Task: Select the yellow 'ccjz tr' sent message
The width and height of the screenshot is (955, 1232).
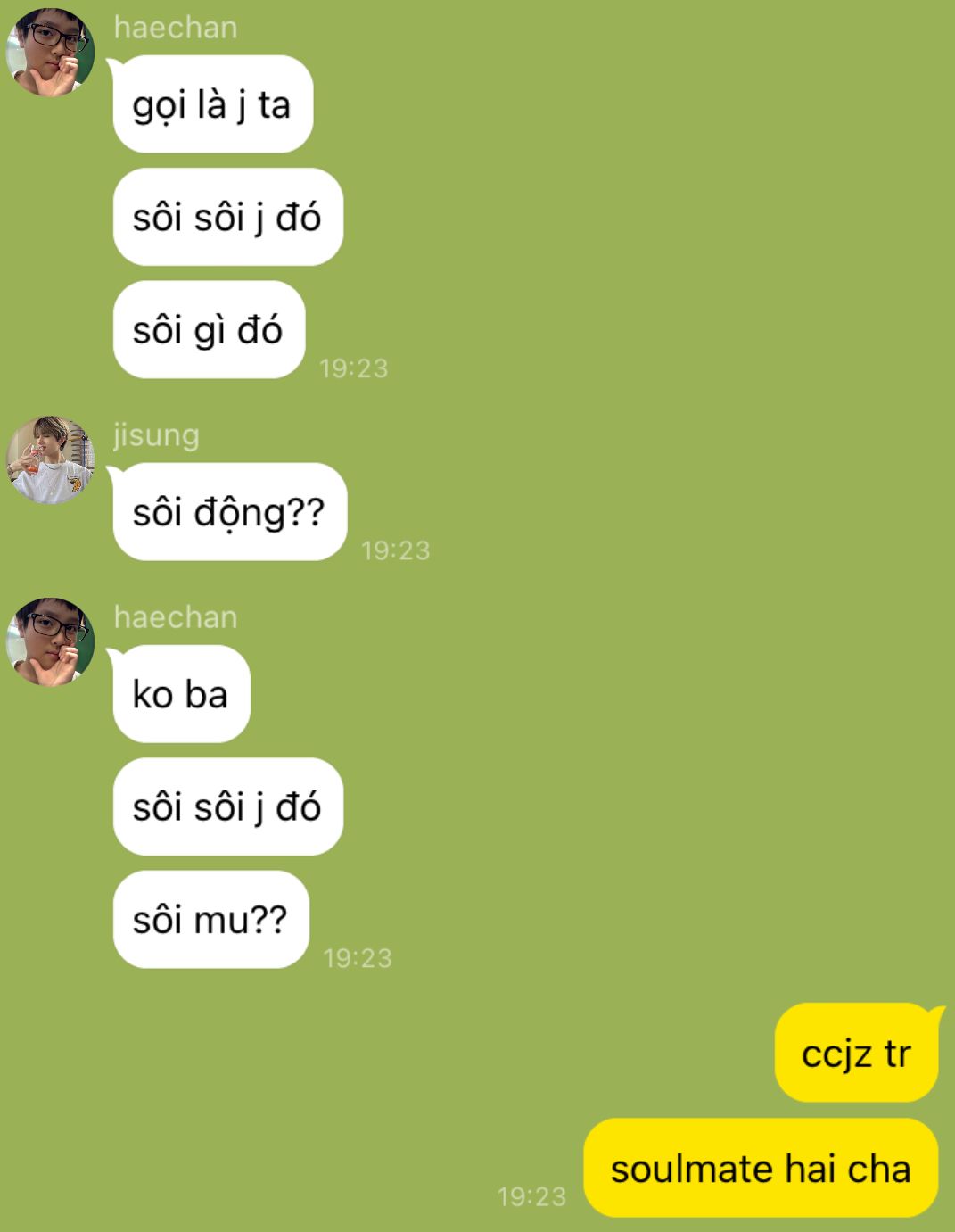Action: pos(856,1053)
